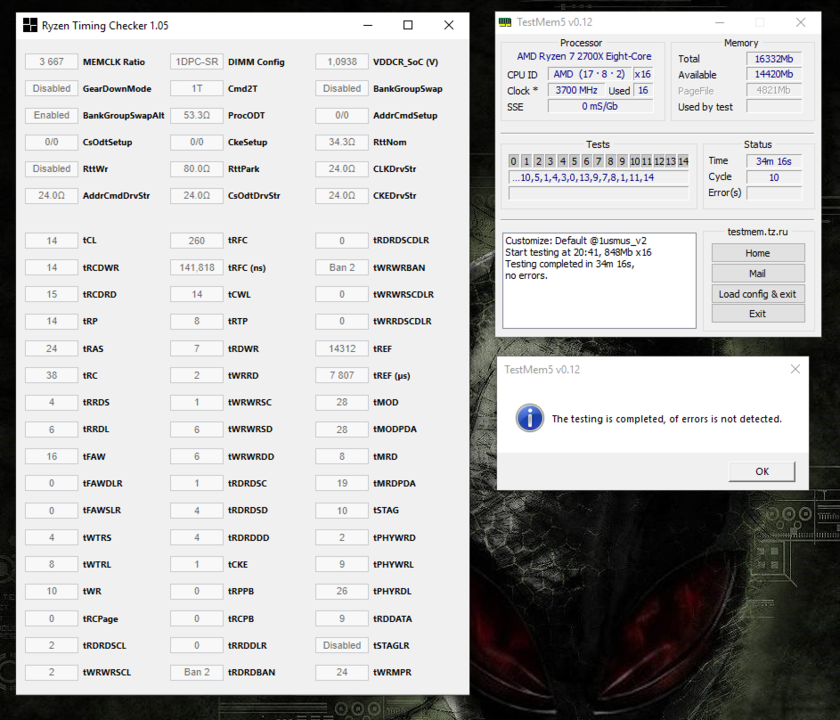Click the tPHYRDL value 26

[342, 591]
